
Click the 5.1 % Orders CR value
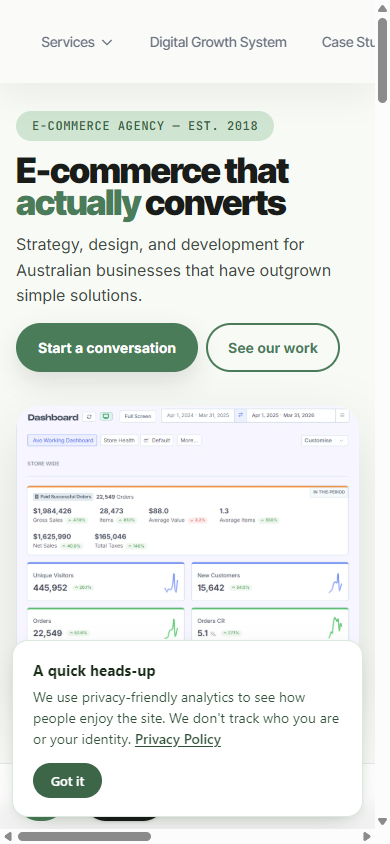(206, 634)
